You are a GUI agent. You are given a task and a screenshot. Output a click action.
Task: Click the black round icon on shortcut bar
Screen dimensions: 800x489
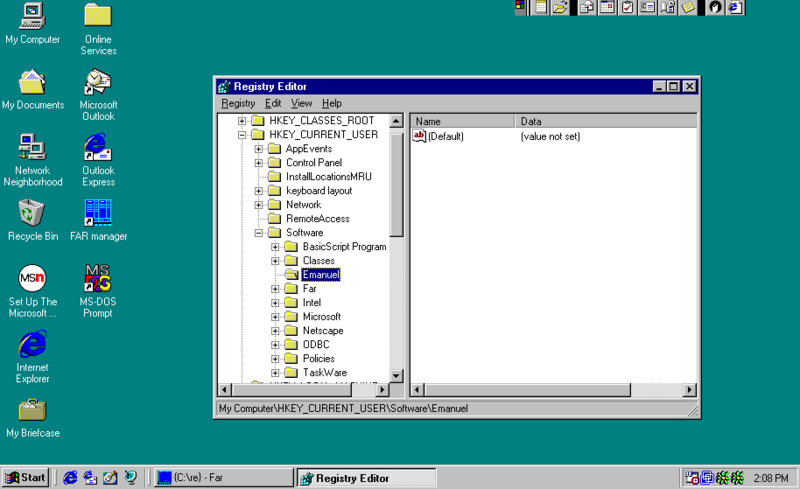coord(715,7)
